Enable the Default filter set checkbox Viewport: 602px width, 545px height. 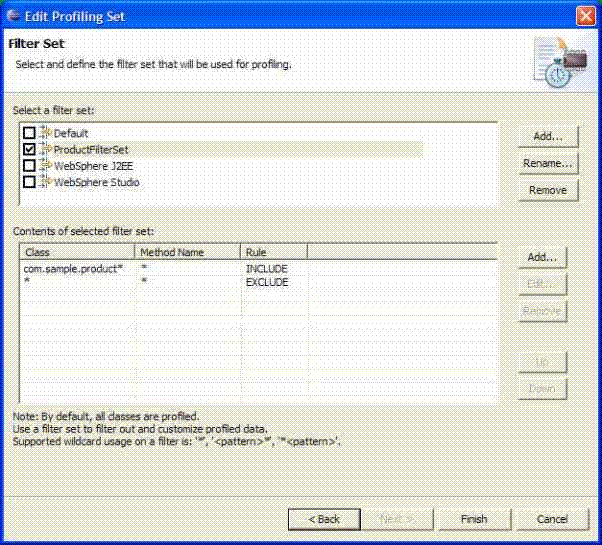point(29,133)
